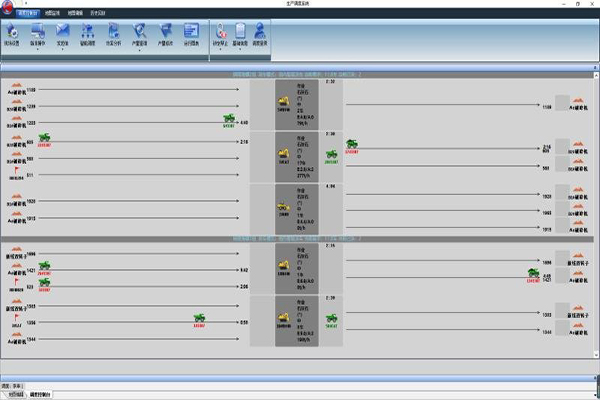
Task: Open dropdown arrow under the magnifier ribbon button
Action: point(139,49)
